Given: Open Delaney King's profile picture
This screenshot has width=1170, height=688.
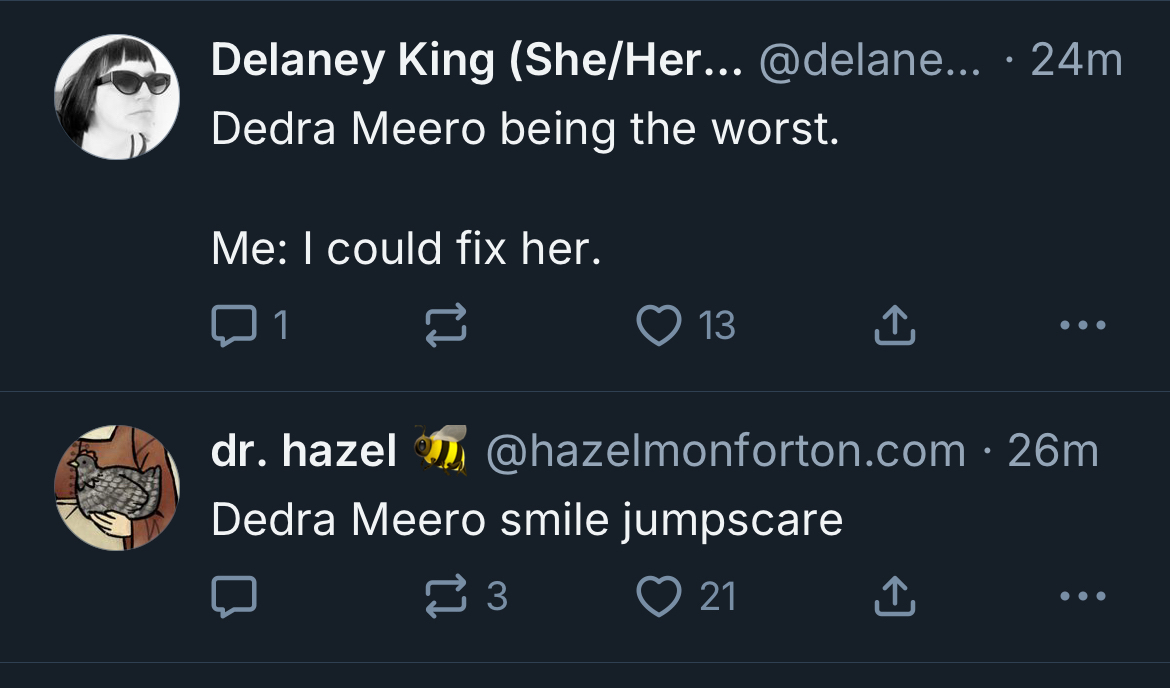Looking at the screenshot, I should coord(117,96).
